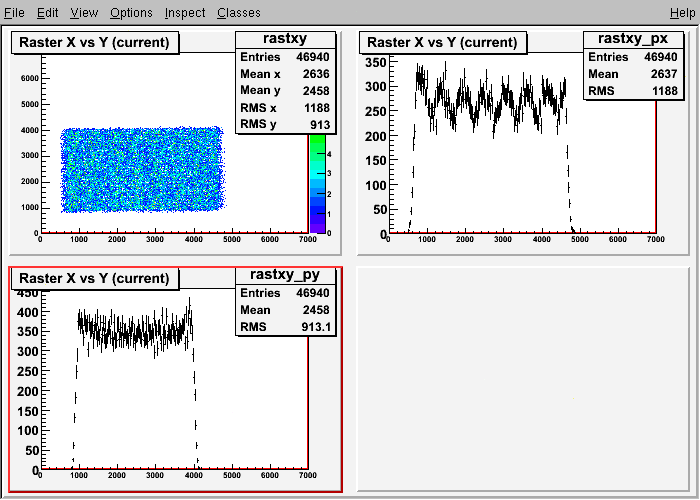Click the color palette scale of rastxy

pyautogui.click(x=317, y=183)
